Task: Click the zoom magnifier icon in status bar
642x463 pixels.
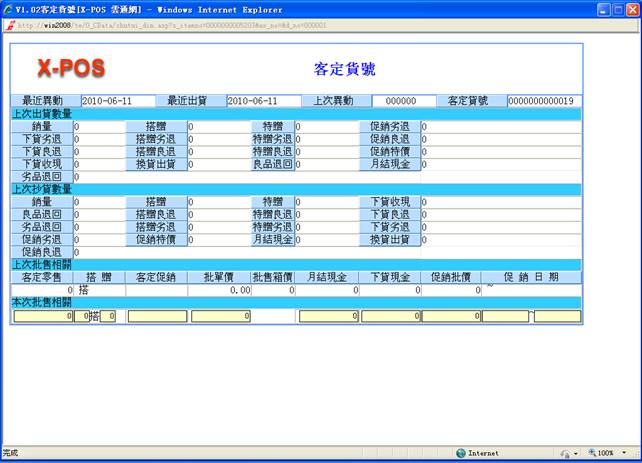Action: click(x=594, y=453)
